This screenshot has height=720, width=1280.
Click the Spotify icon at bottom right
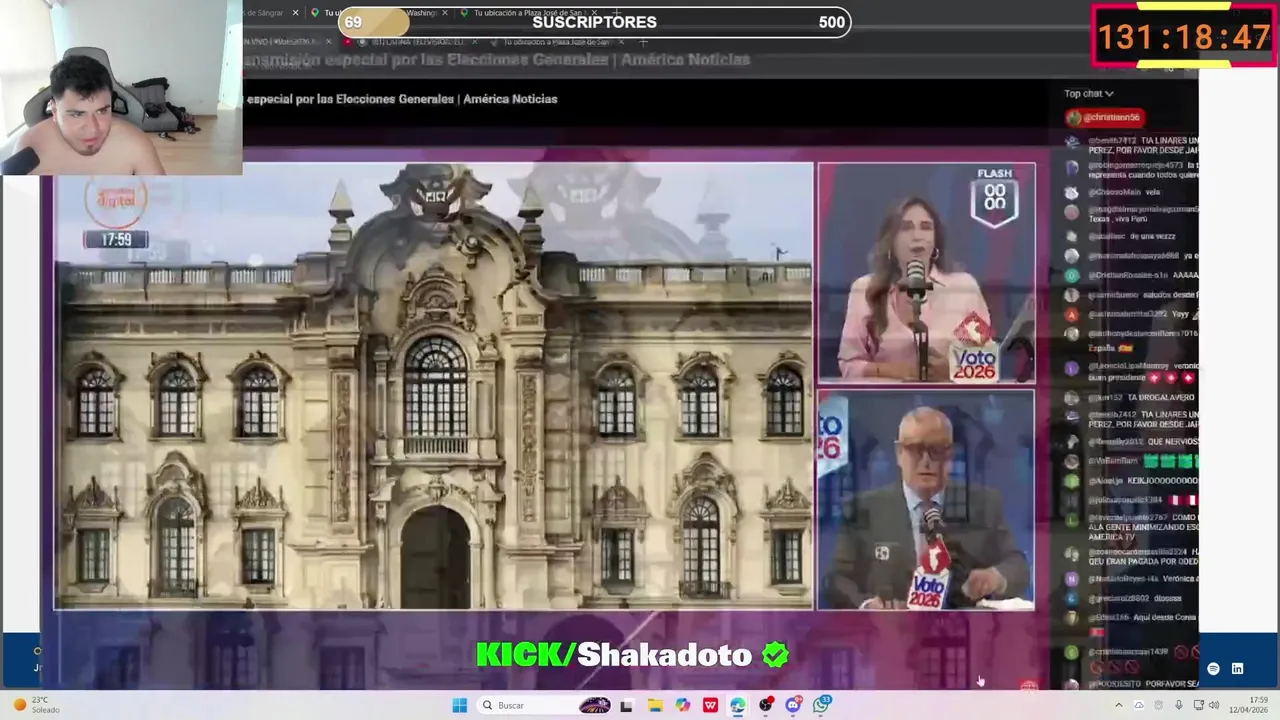tap(1213, 668)
